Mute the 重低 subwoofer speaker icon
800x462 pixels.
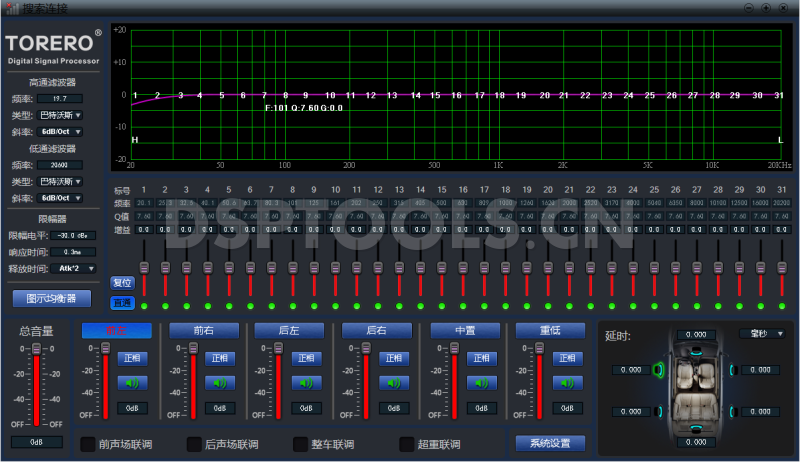click(567, 382)
